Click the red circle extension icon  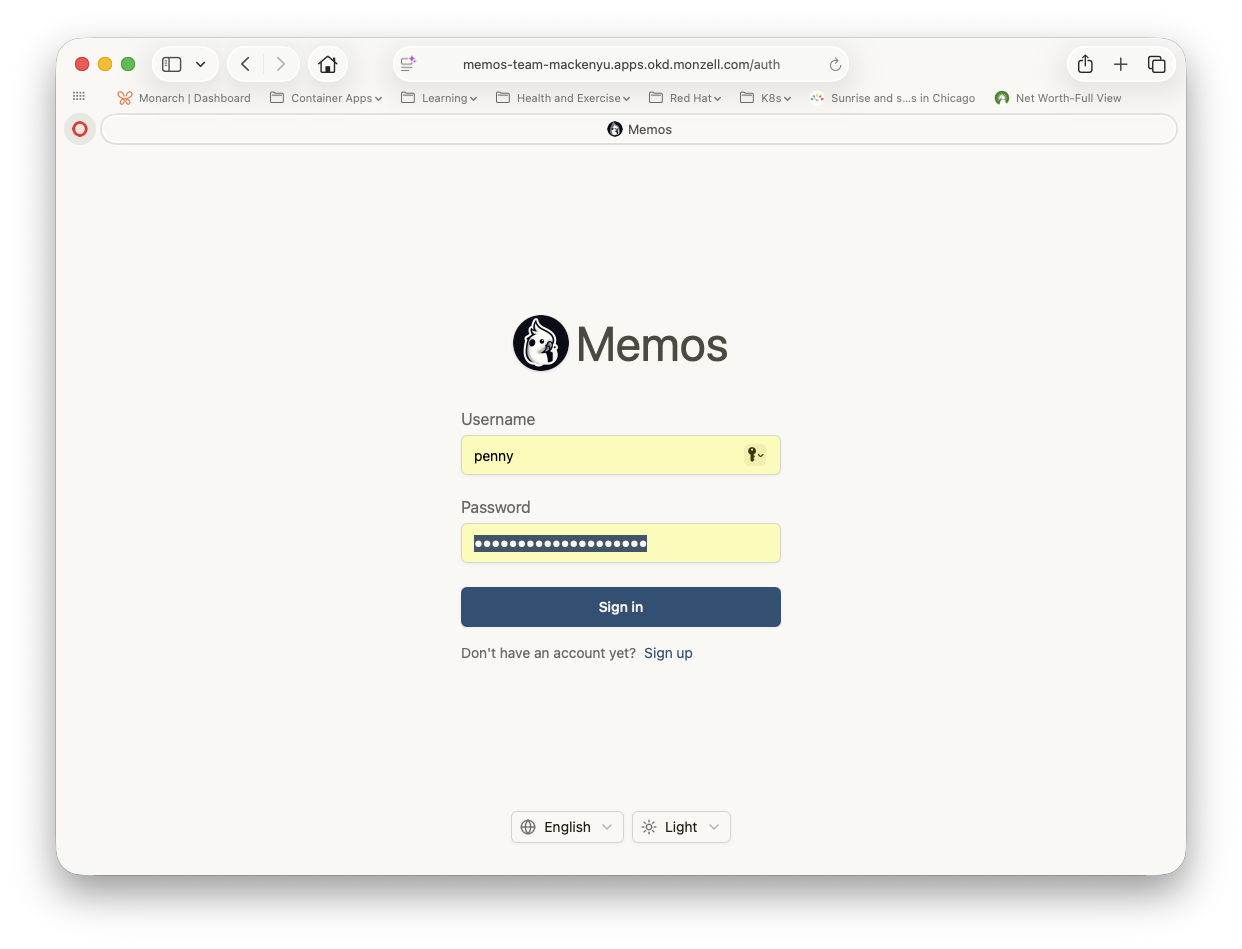point(80,129)
